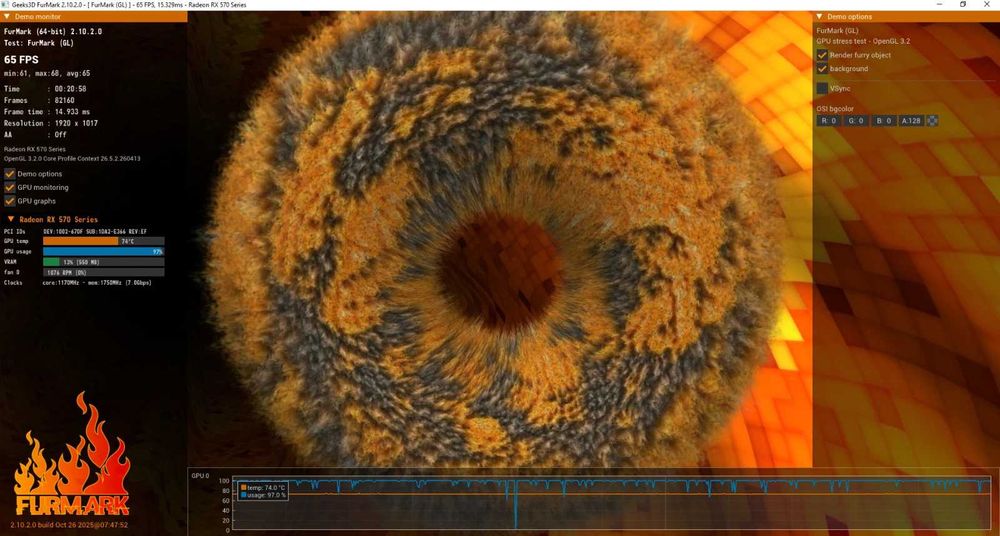Click the A:128 alpha field
Screen dimensions: 1000x536
coord(911,121)
